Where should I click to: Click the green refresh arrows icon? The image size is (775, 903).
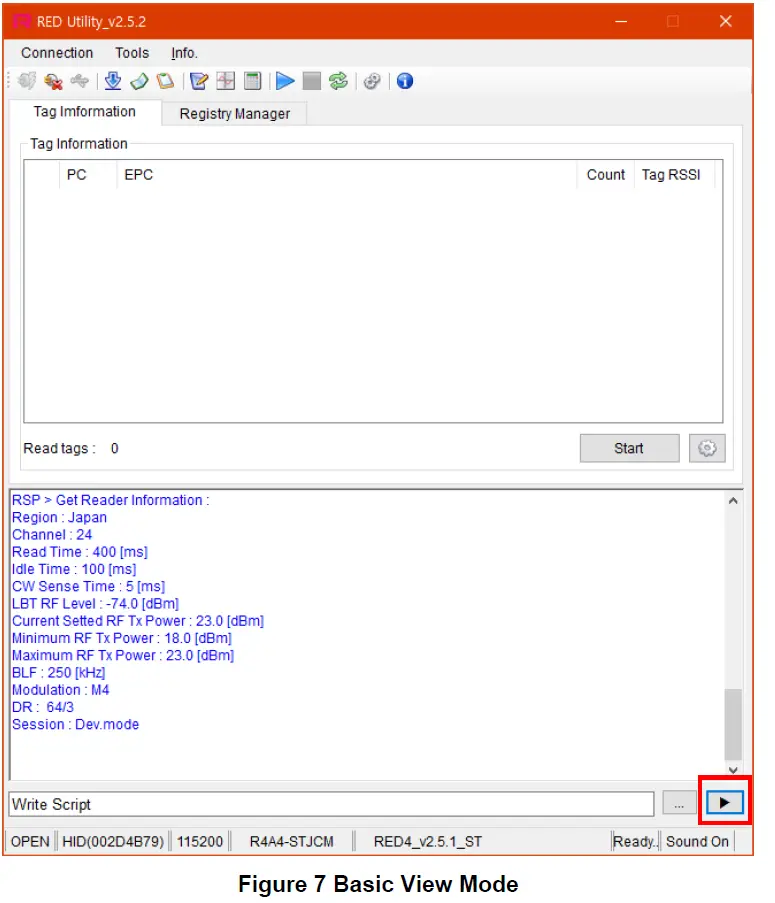pos(339,81)
